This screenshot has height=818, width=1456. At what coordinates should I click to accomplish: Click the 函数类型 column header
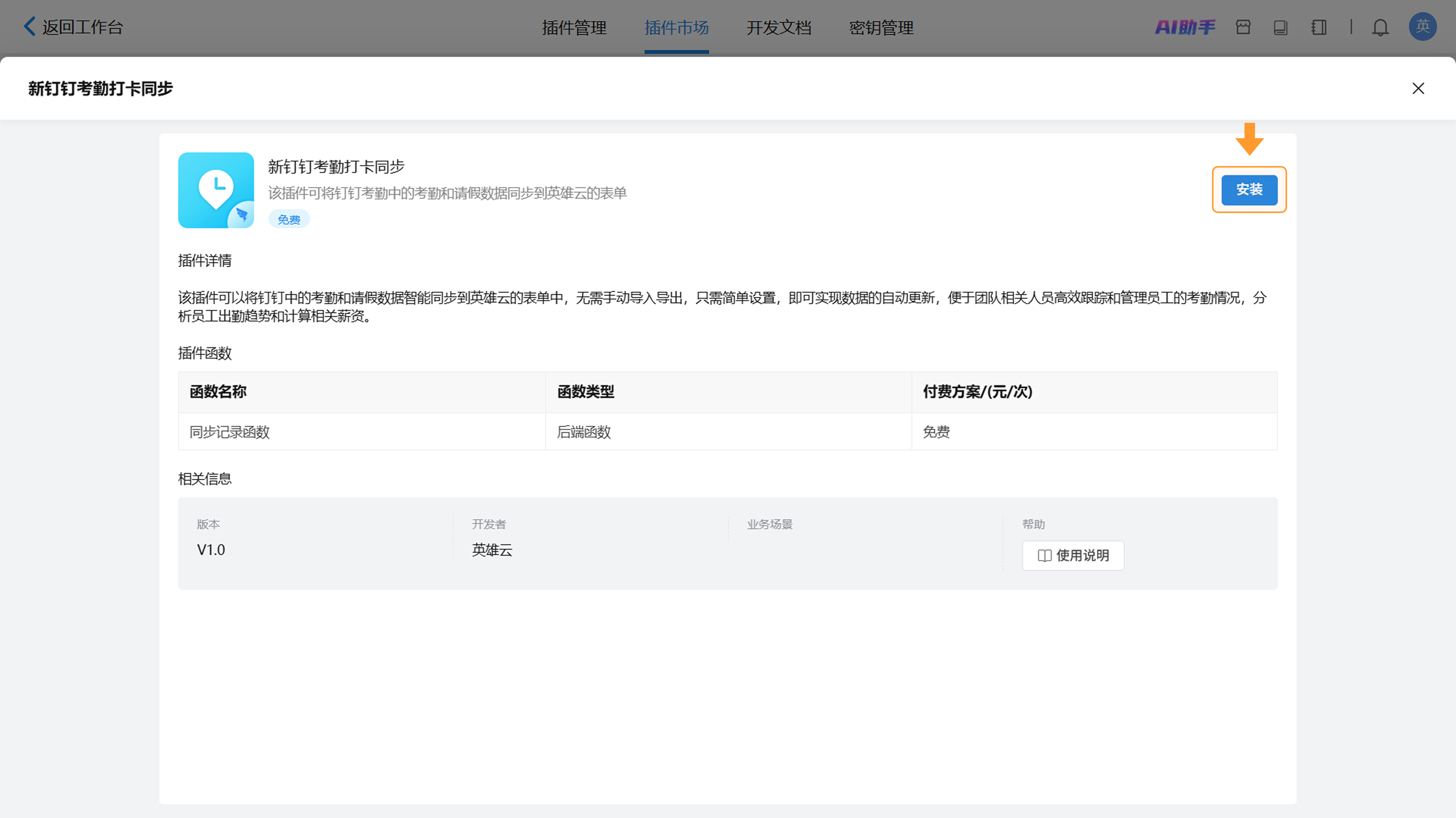tap(728, 392)
